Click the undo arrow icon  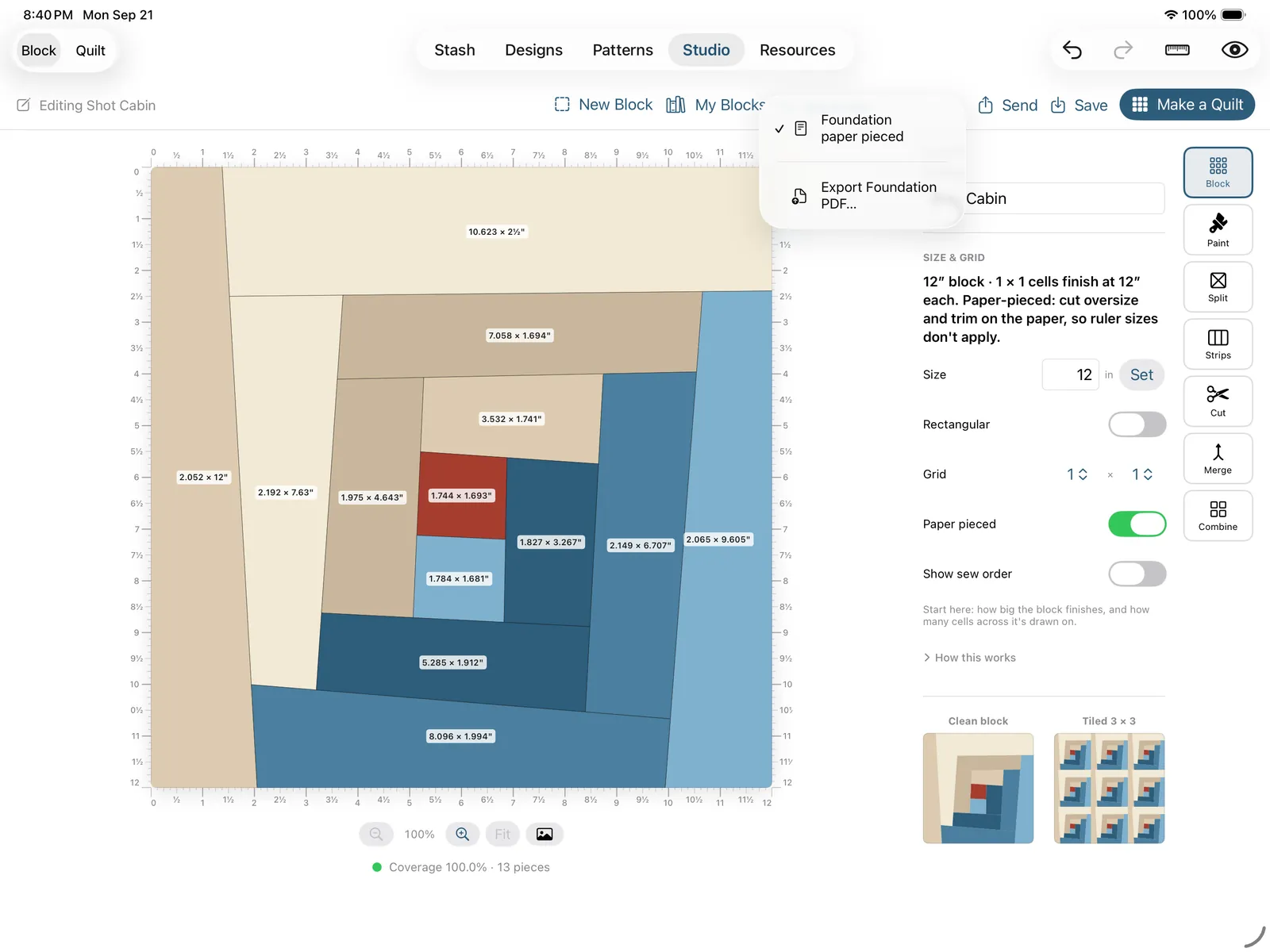(1072, 50)
